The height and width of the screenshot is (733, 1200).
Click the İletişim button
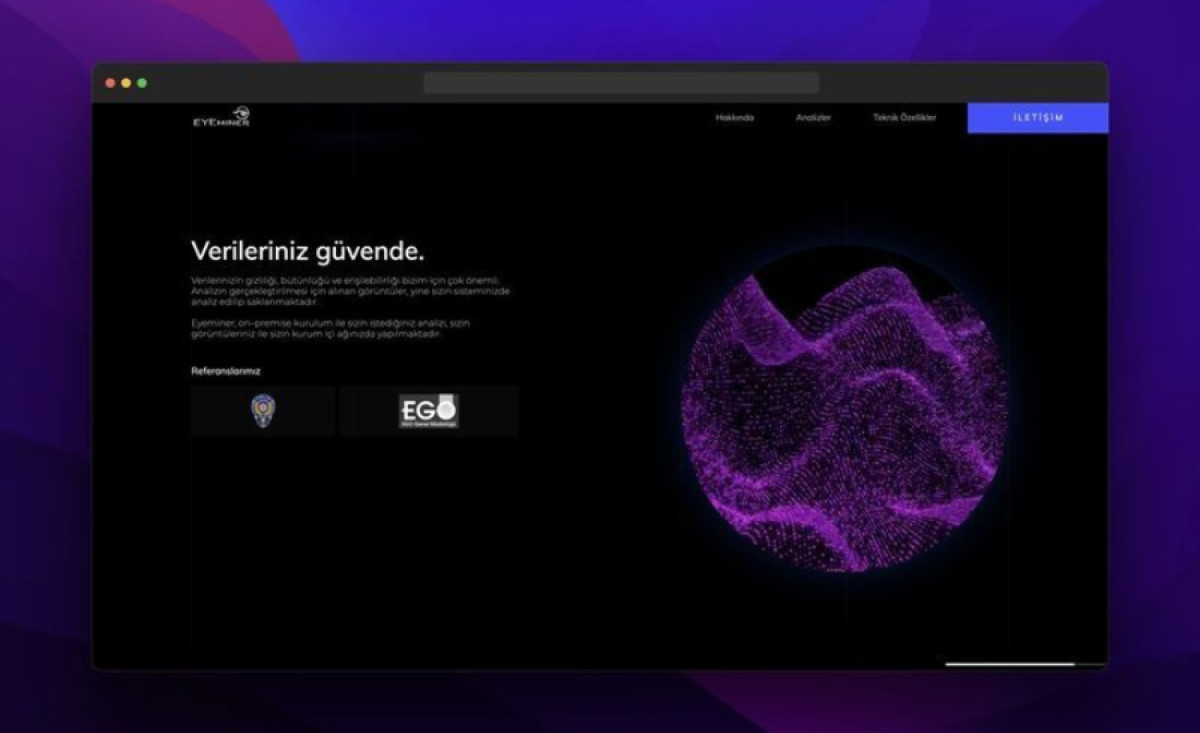tap(1037, 117)
